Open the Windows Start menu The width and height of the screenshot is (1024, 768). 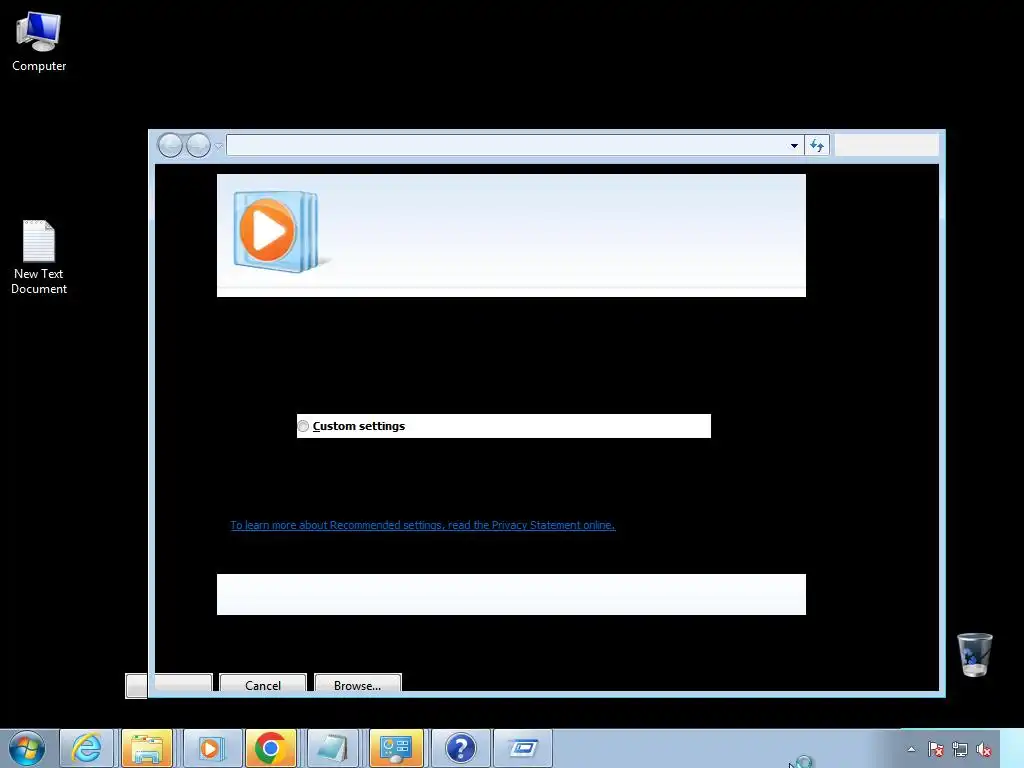point(27,748)
